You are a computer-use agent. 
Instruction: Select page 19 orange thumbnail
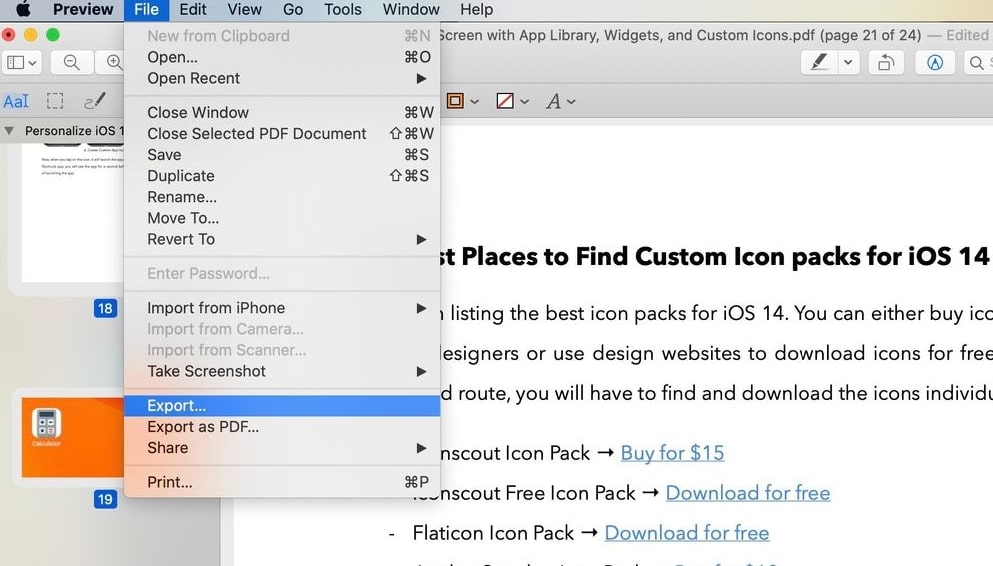[72, 437]
